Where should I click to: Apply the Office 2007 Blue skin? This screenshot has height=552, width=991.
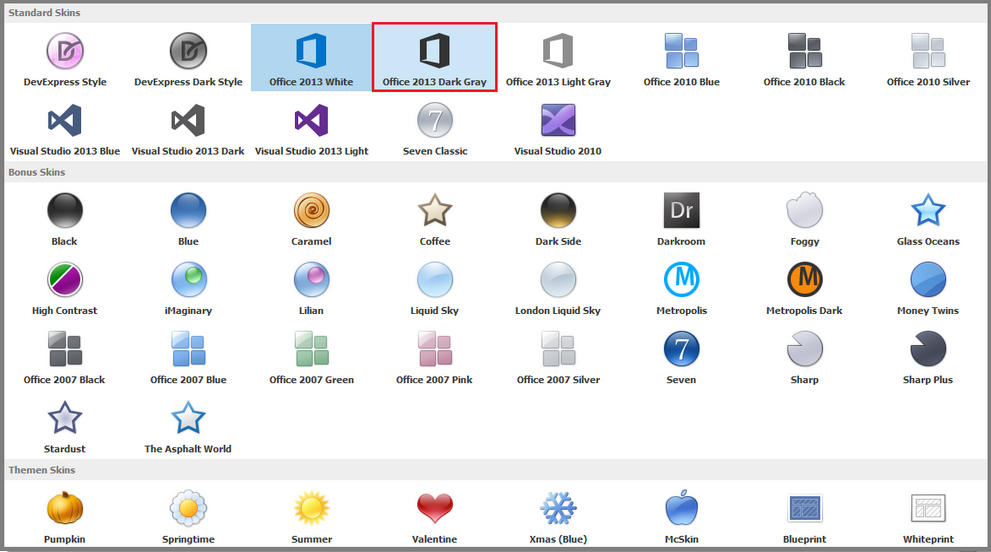pyautogui.click(x=188, y=357)
